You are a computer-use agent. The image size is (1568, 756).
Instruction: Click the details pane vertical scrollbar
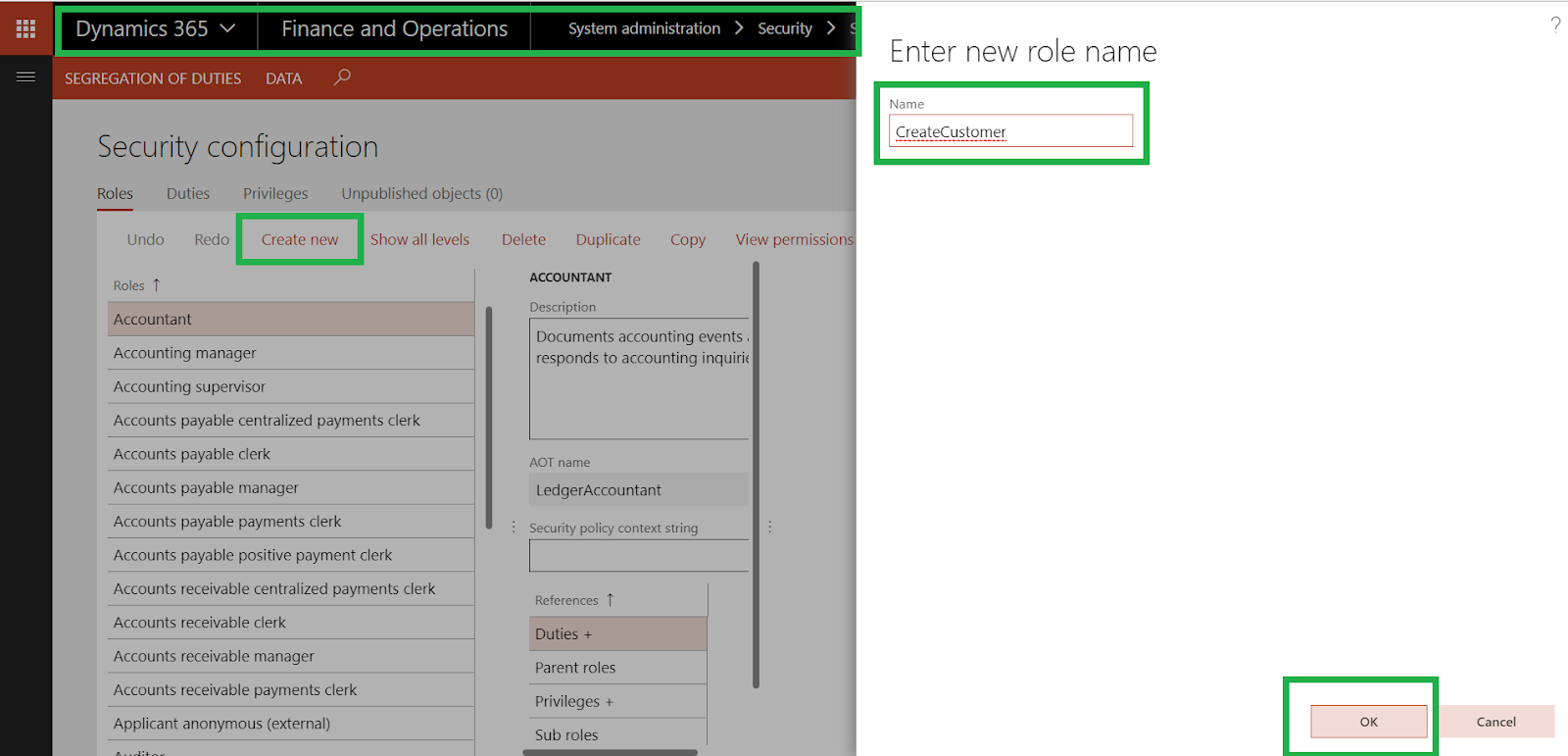[x=756, y=476]
